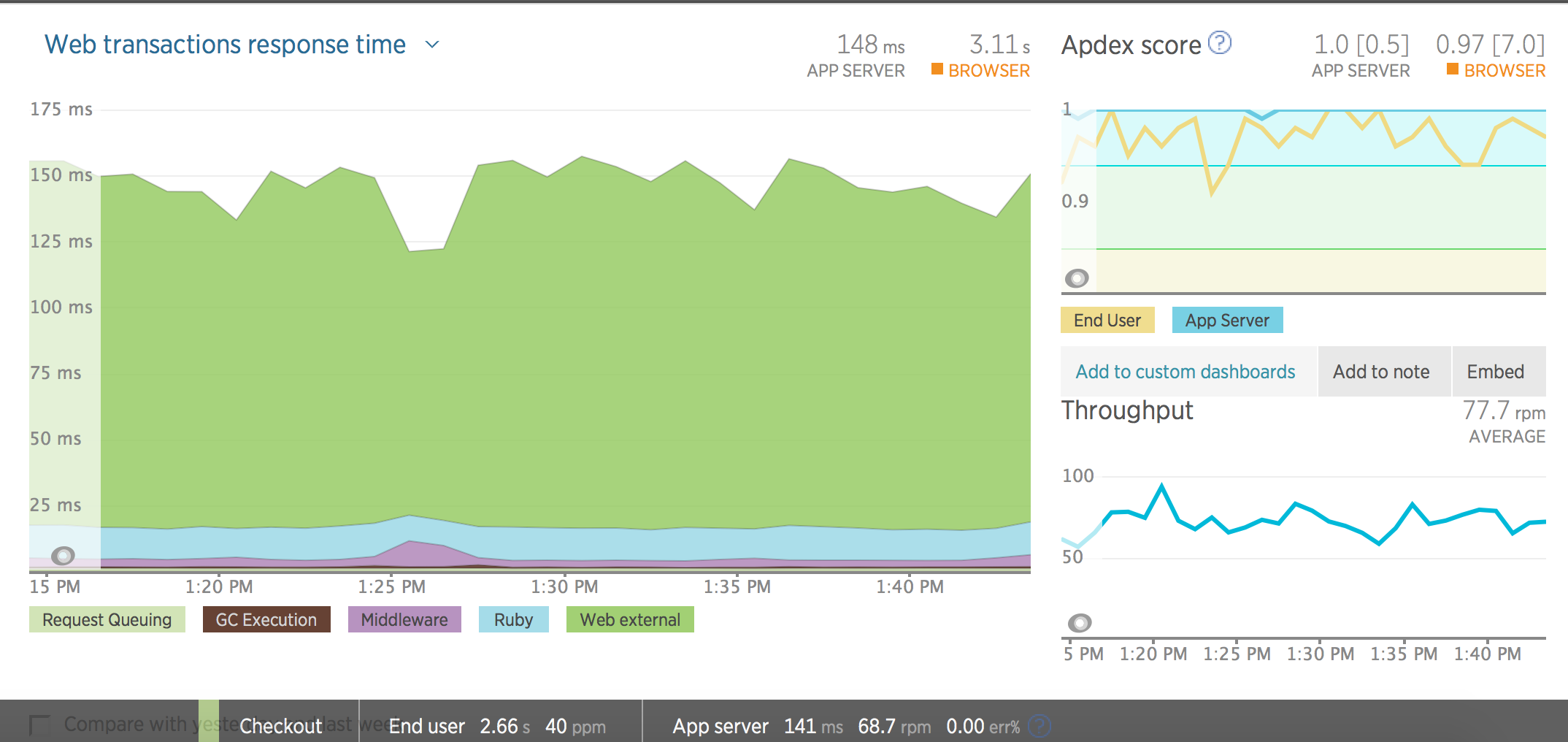Click the reset-zoom icon on the Throughput chart
The image size is (1568, 742).
point(1080,623)
